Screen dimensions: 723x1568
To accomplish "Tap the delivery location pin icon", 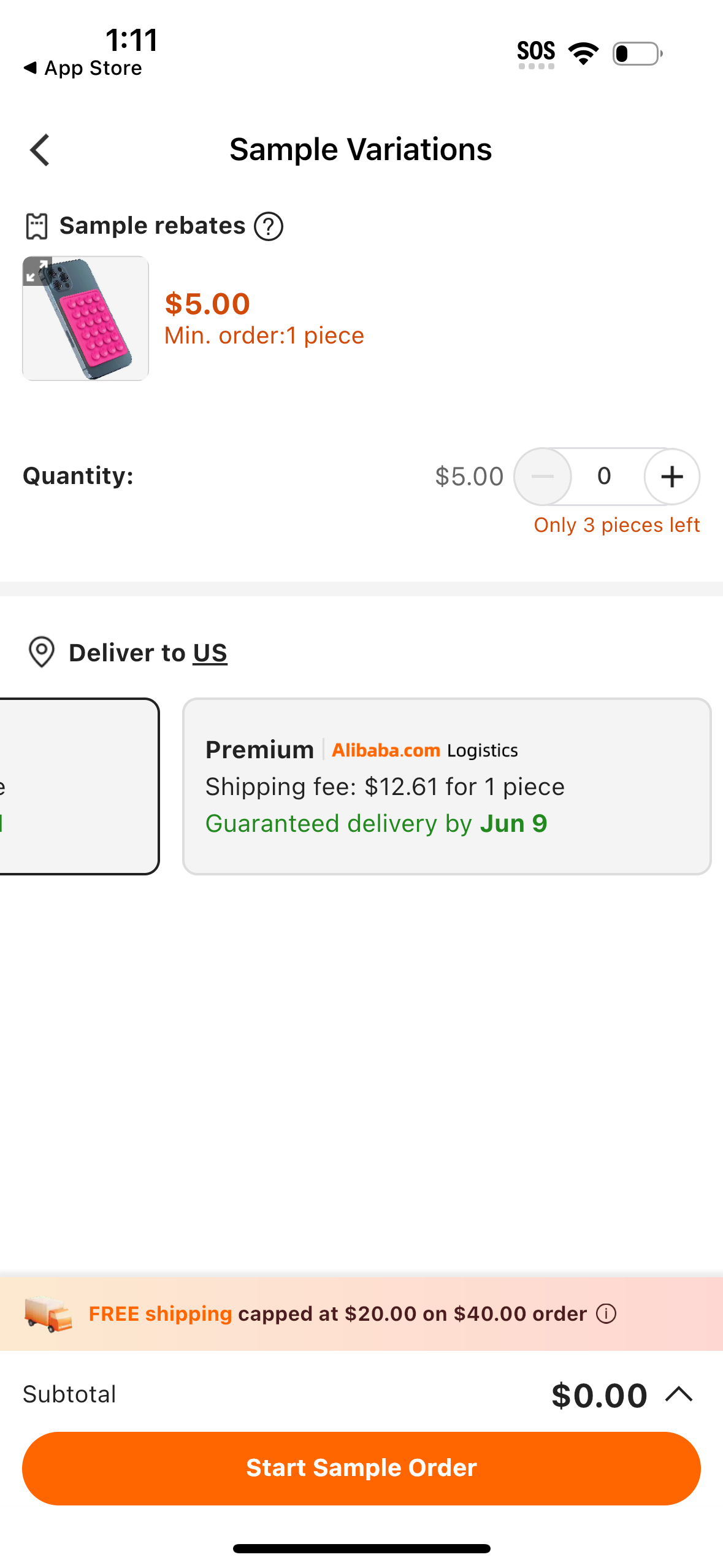I will pos(42,652).
